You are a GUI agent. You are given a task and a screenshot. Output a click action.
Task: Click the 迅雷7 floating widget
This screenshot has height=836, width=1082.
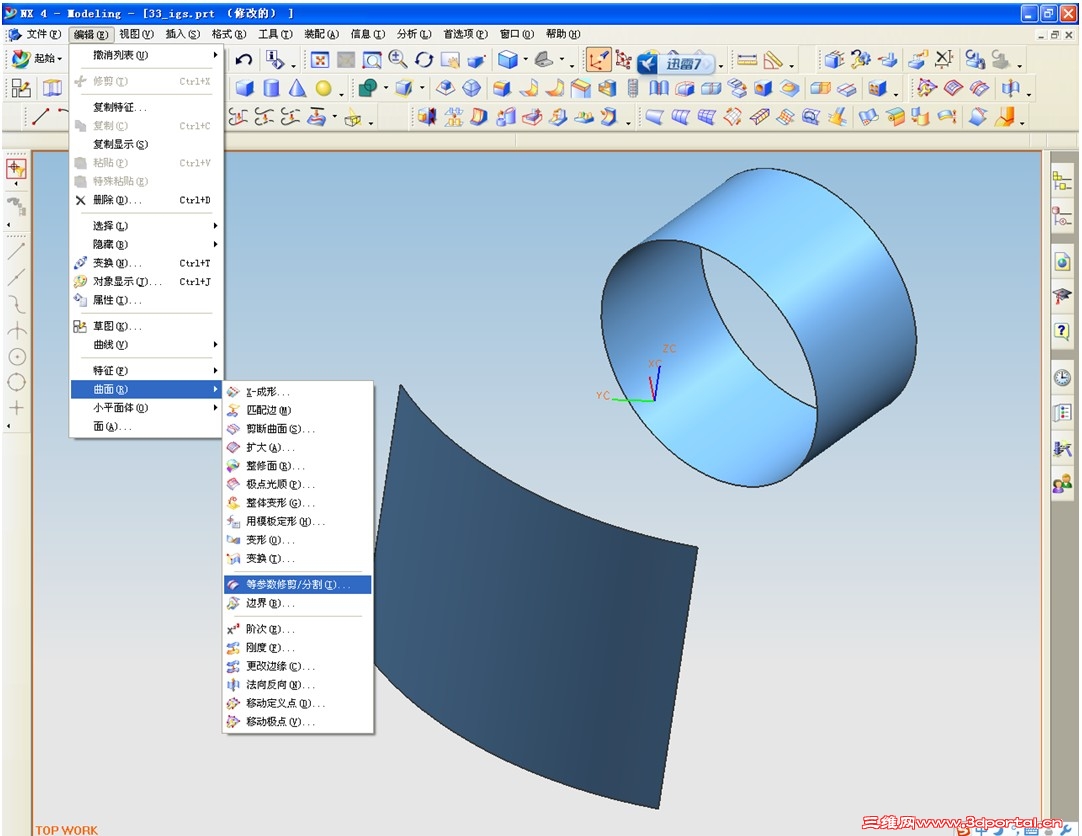tap(676, 64)
